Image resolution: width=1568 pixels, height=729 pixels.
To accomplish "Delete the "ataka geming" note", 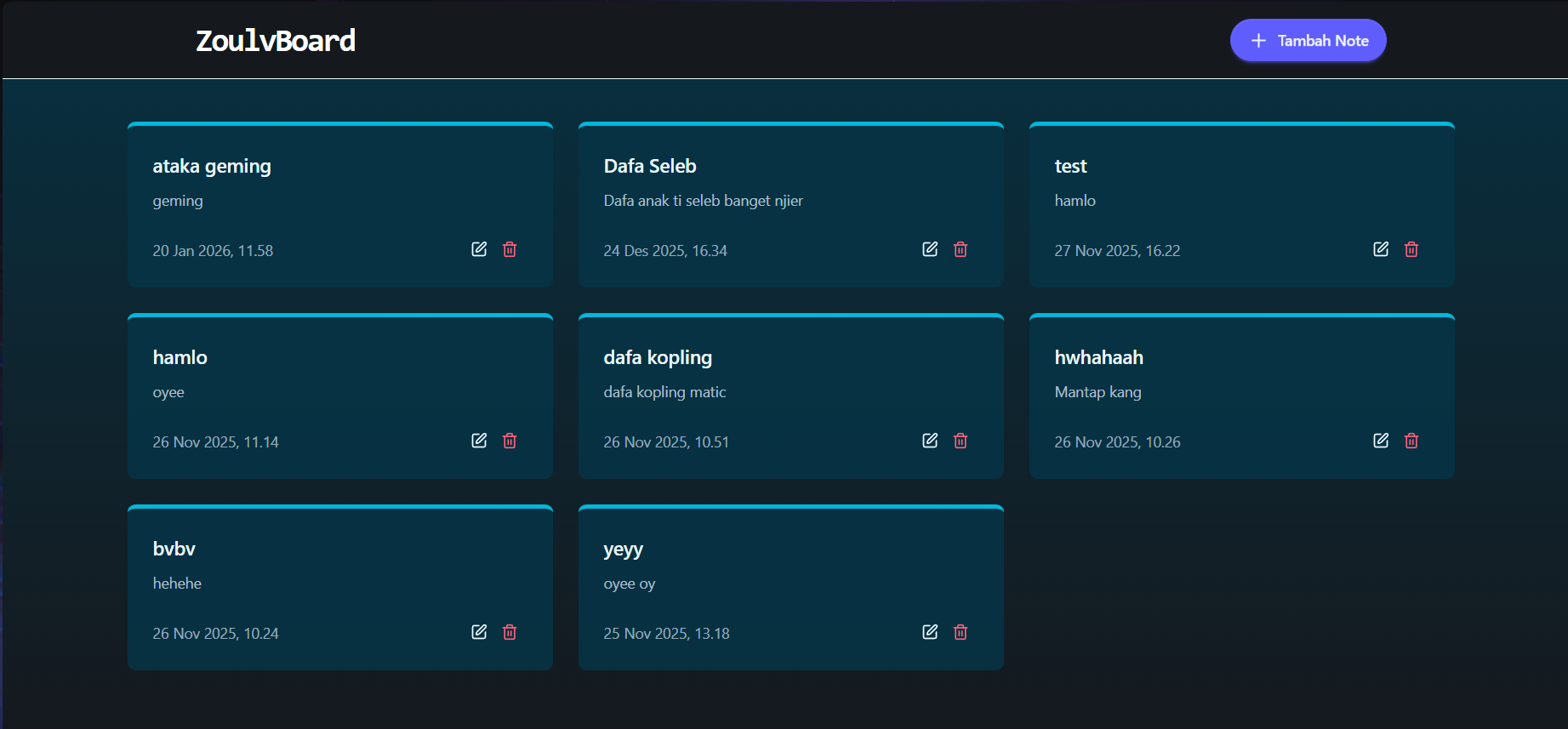I will (510, 249).
